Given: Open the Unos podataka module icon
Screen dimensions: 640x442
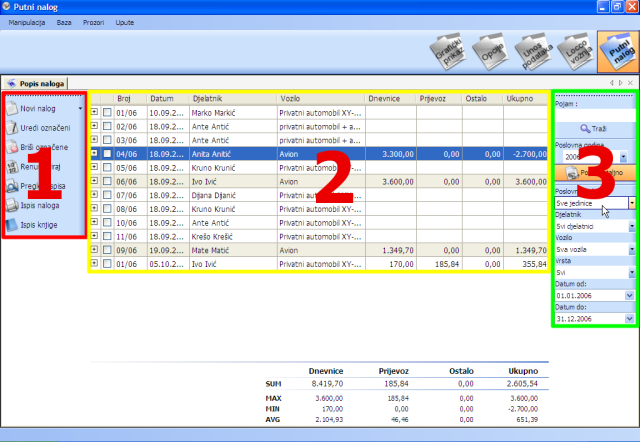Looking at the screenshot, I should coord(533,51).
